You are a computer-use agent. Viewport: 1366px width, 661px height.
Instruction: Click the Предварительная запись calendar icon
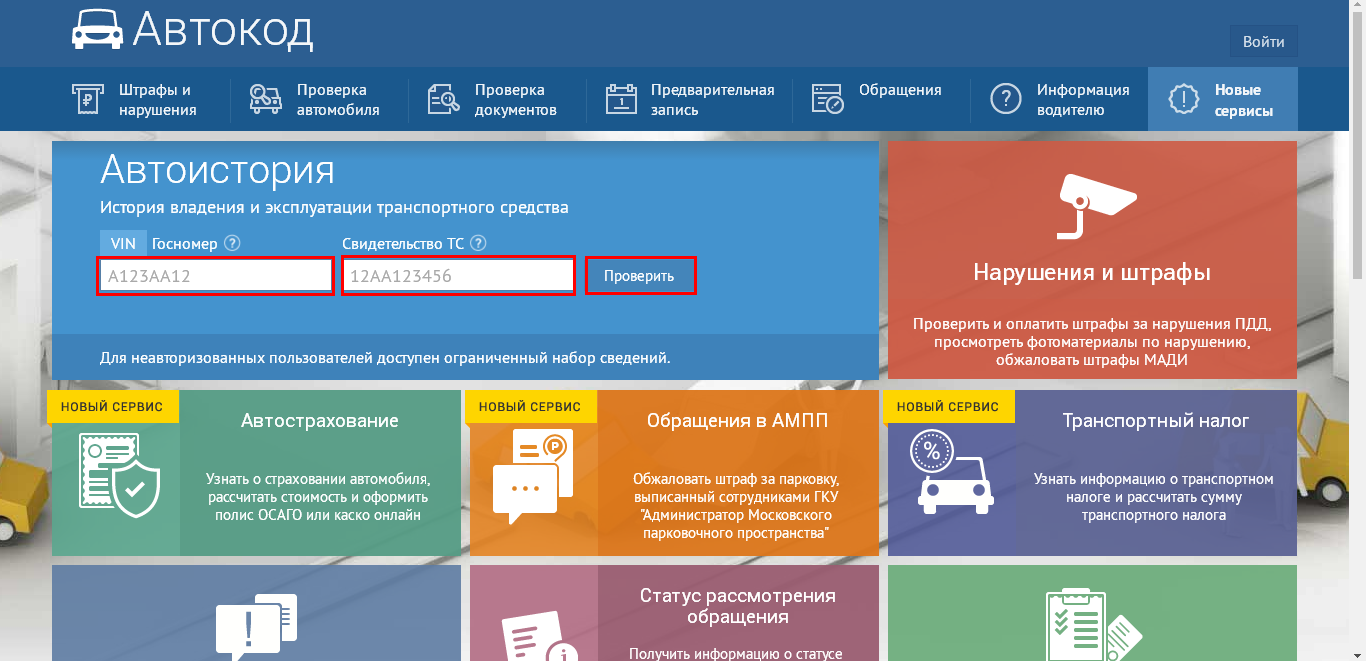click(622, 99)
